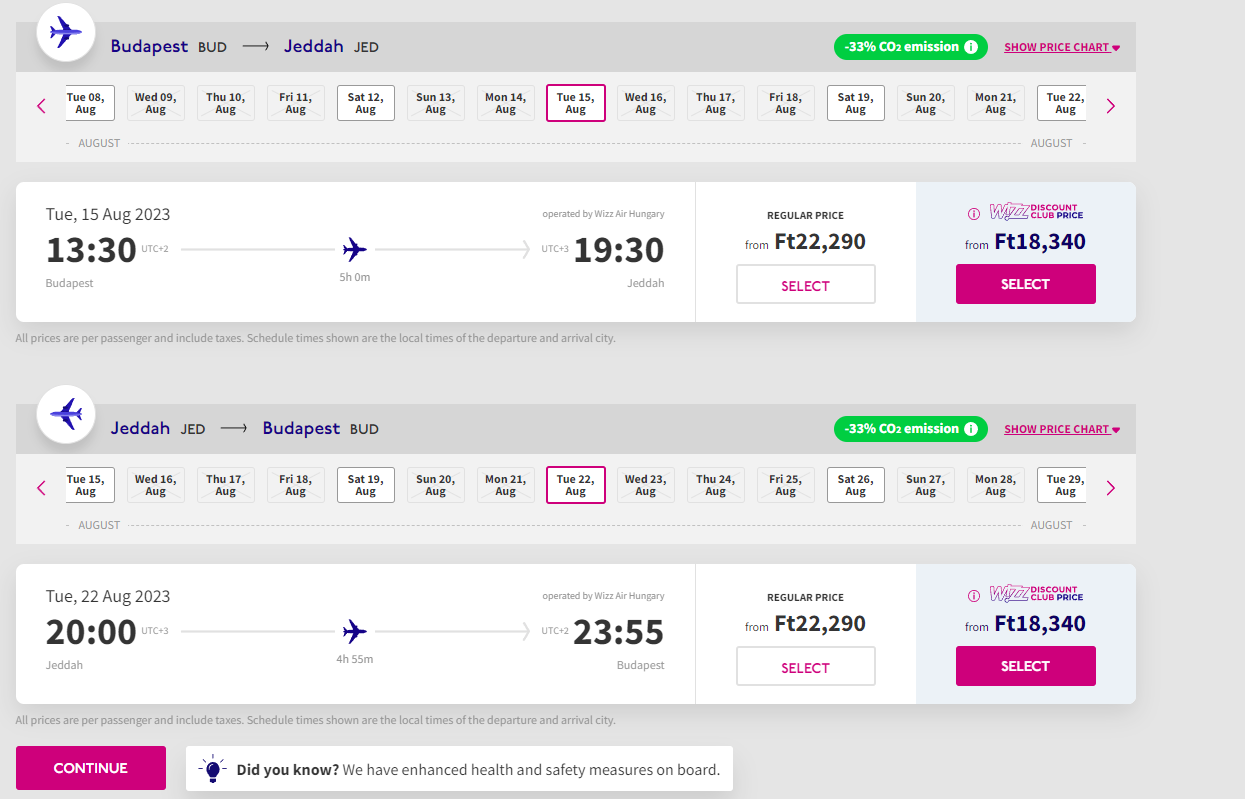1245x799 pixels.
Task: Open CO2 emission info on outbound flight
Action: (x=969, y=47)
